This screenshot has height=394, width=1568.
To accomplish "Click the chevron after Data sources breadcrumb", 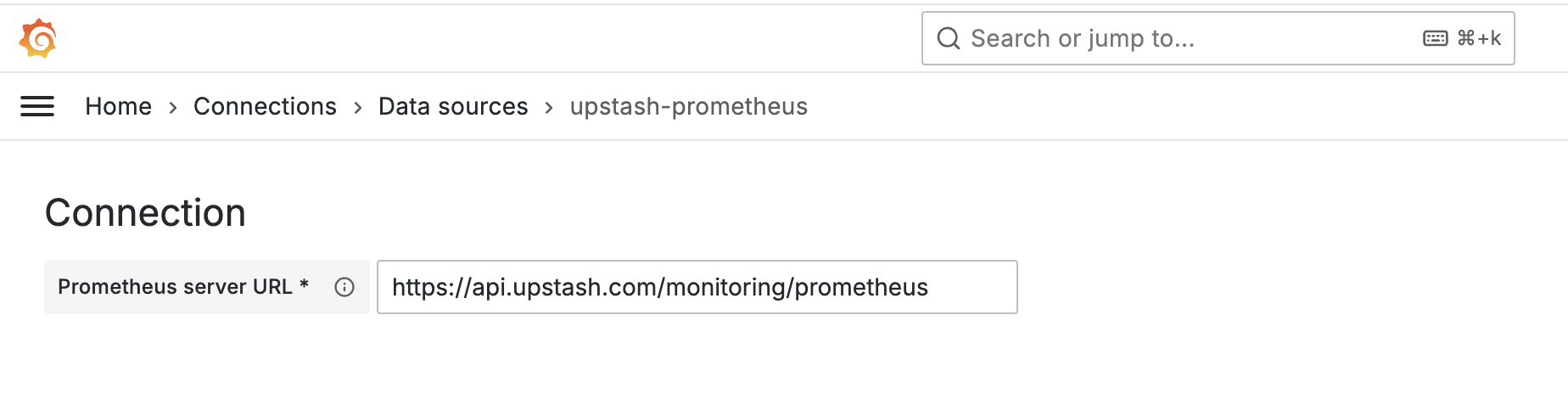I will tap(549, 107).
